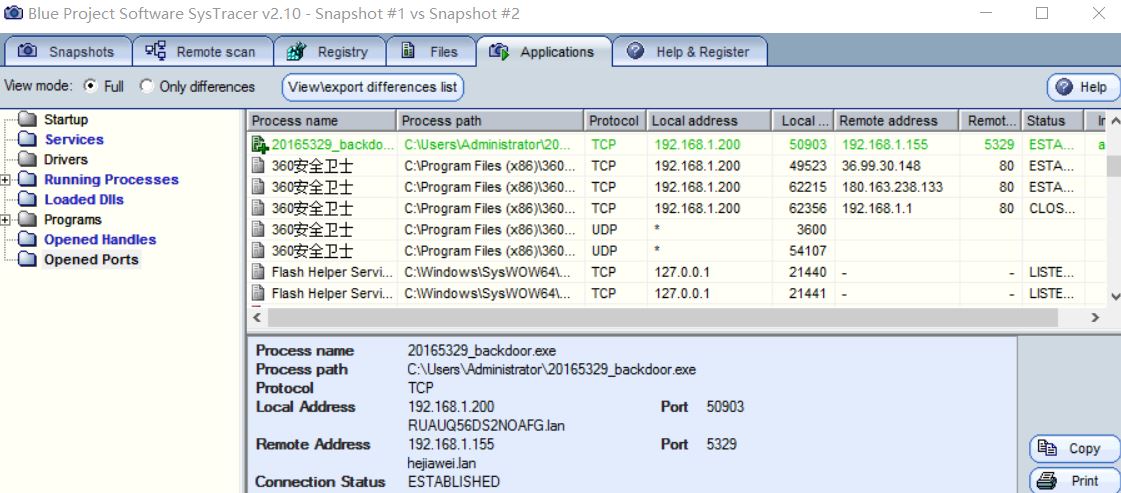Image resolution: width=1121 pixels, height=493 pixels.
Task: Click file icon of 360 row with port 49523
Action: (259, 166)
